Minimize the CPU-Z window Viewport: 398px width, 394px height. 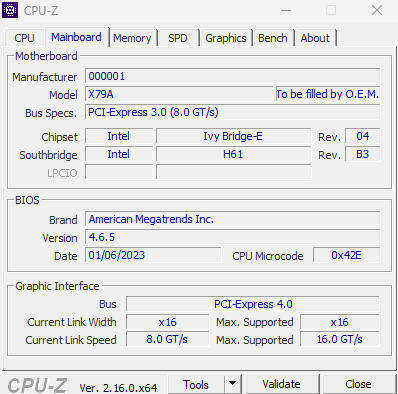point(286,11)
